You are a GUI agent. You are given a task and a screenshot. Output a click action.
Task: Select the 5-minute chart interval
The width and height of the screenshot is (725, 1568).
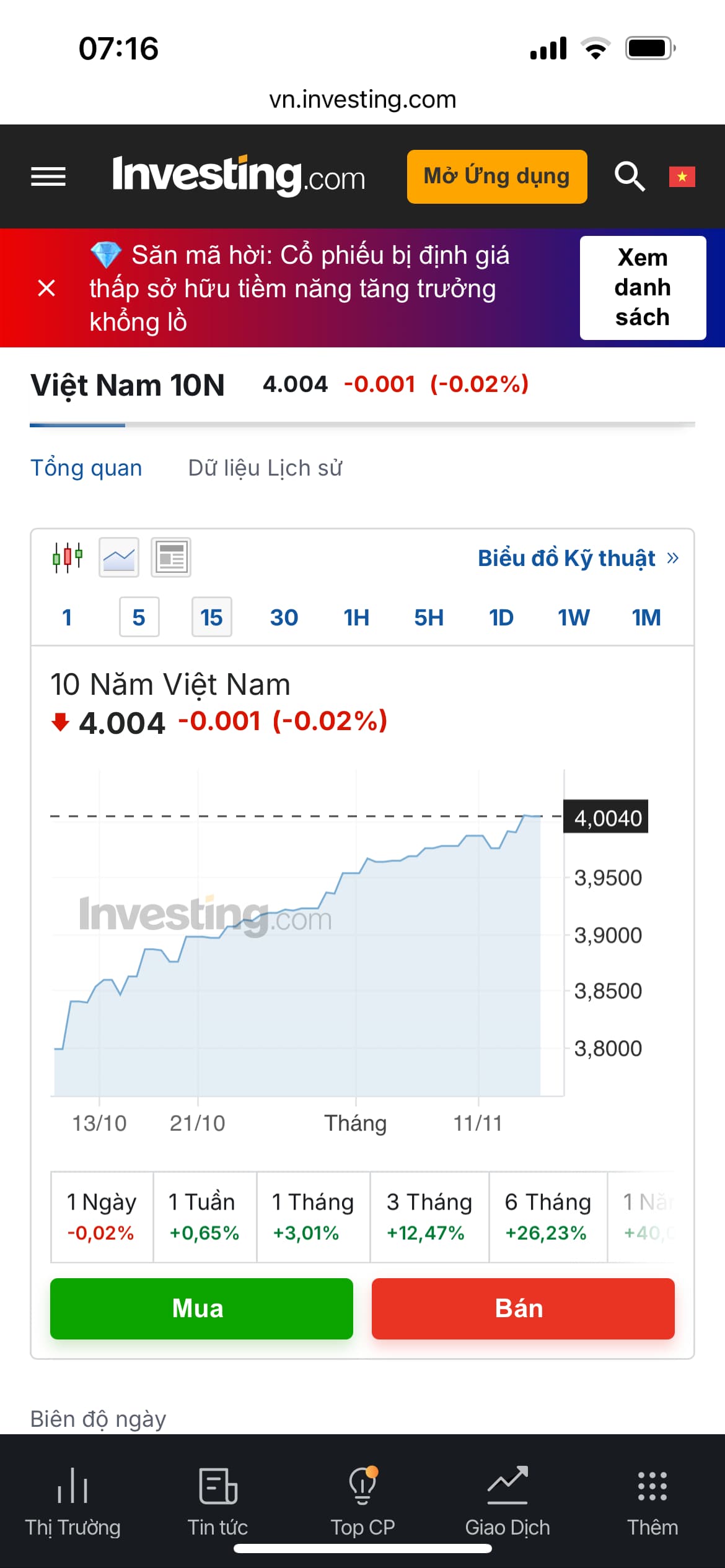139,617
